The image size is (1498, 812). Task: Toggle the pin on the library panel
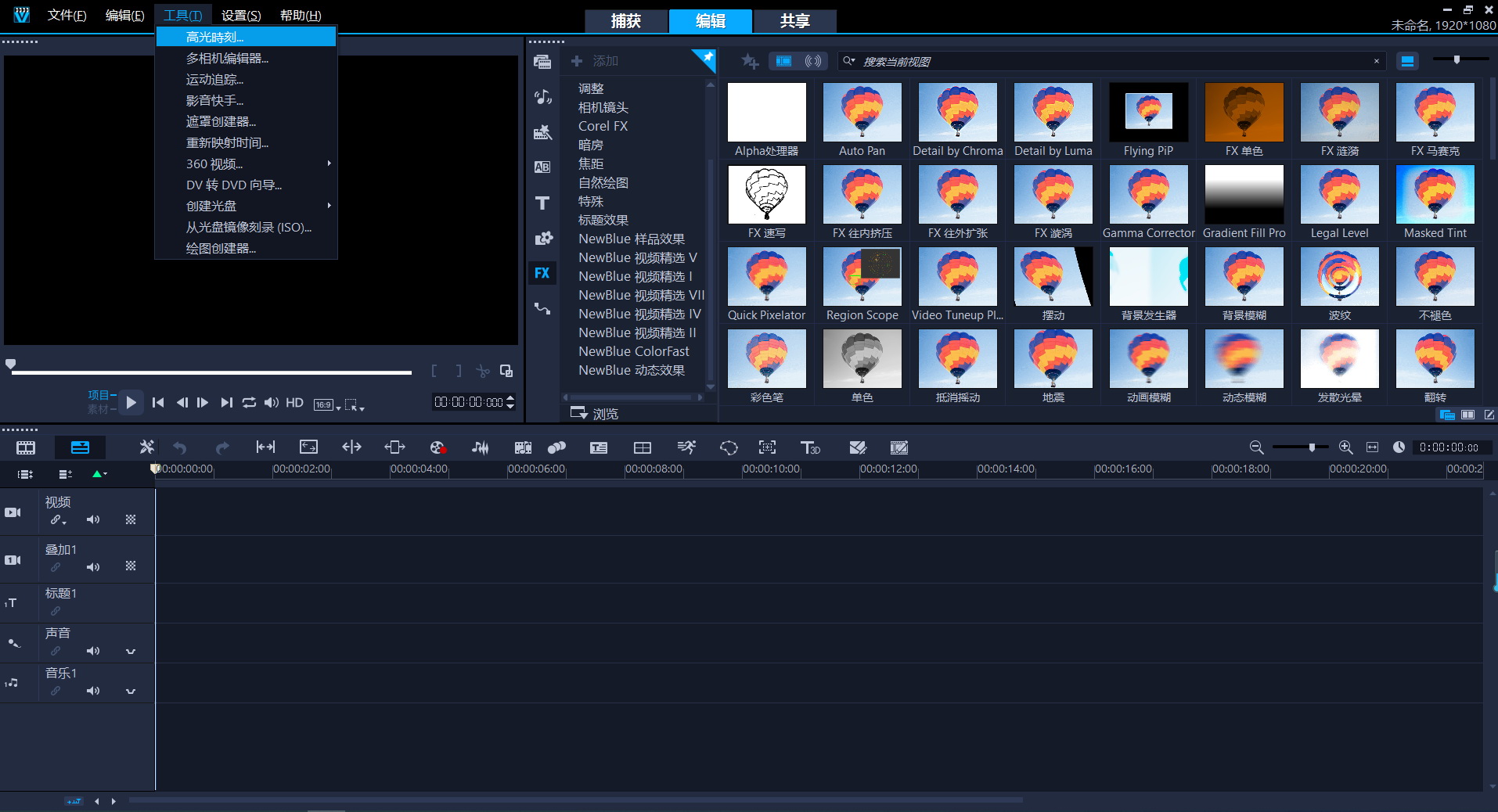(x=704, y=59)
